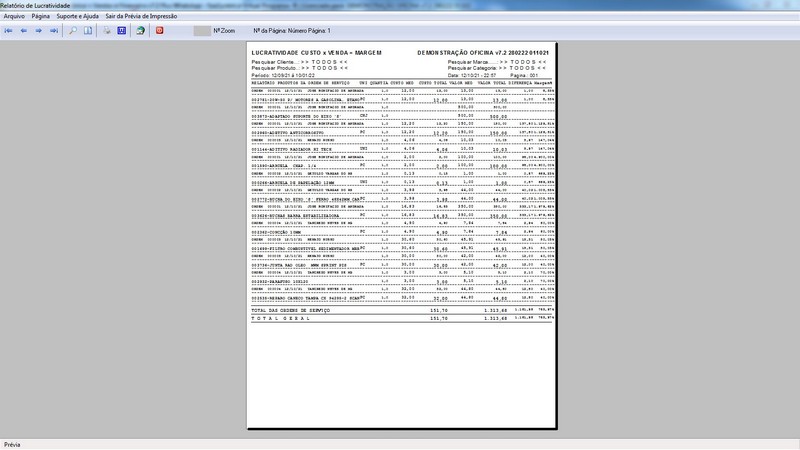Click the red exit preview icon
The width and height of the screenshot is (800, 450).
point(159,31)
